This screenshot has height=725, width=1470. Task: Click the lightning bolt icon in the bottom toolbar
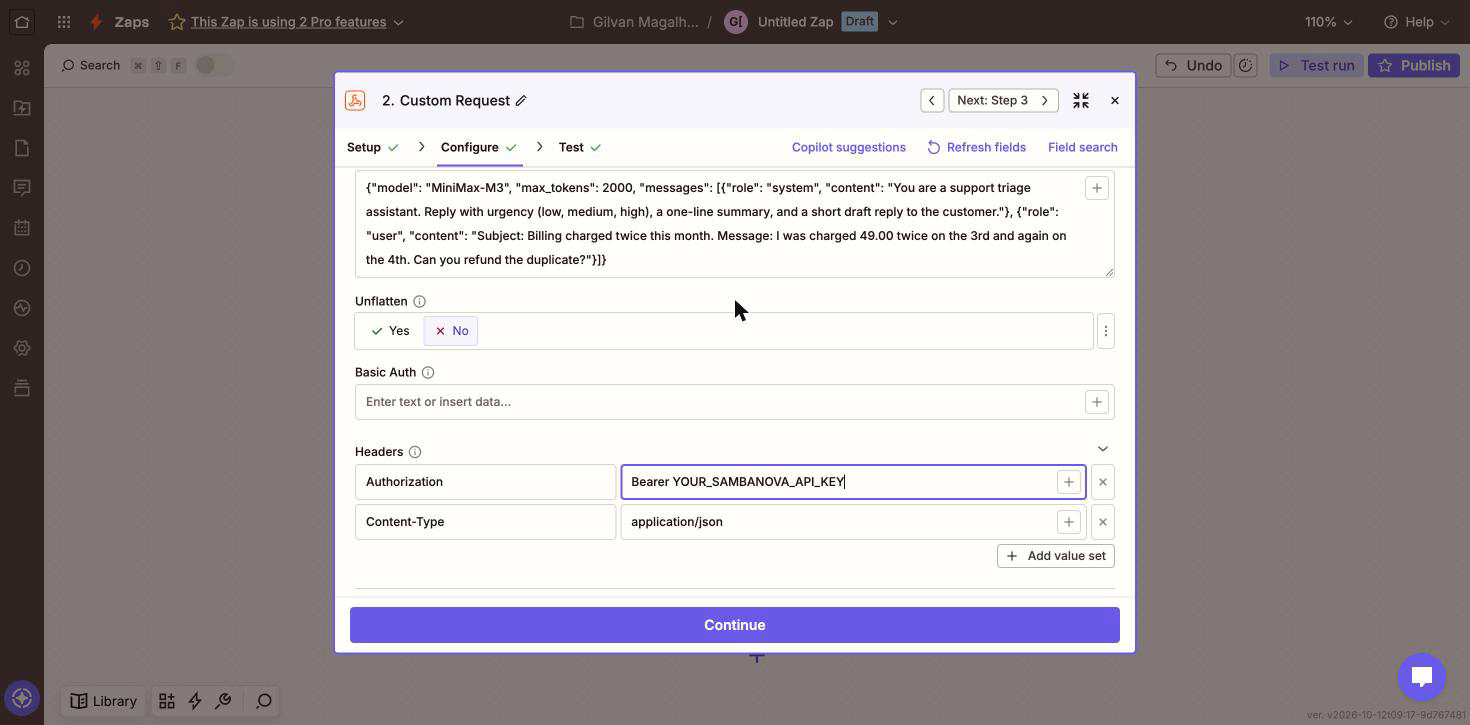pyautogui.click(x=195, y=701)
